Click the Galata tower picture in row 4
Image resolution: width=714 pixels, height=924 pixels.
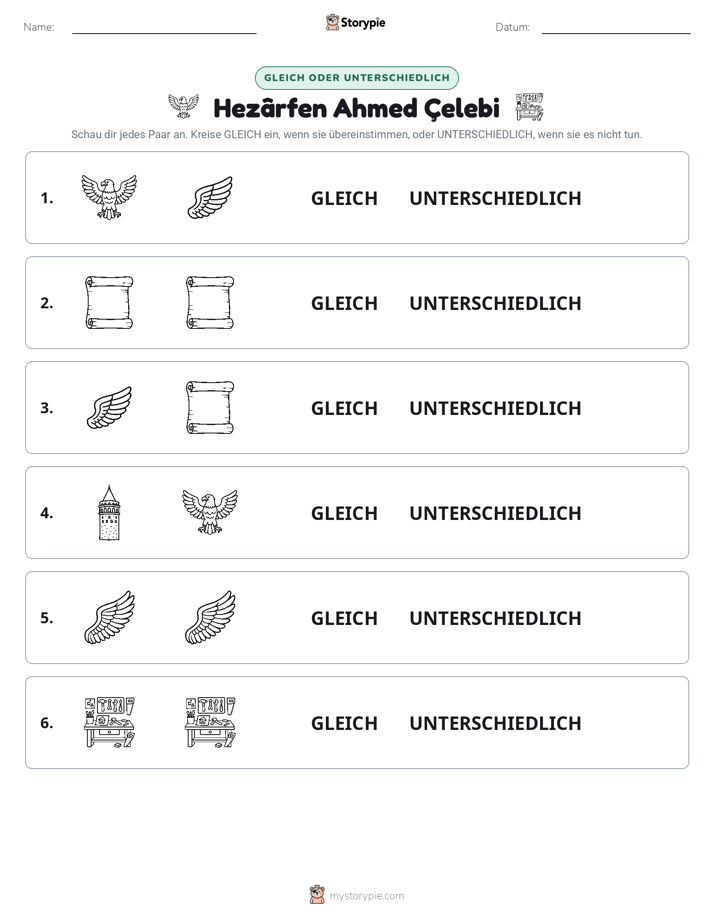coord(109,512)
